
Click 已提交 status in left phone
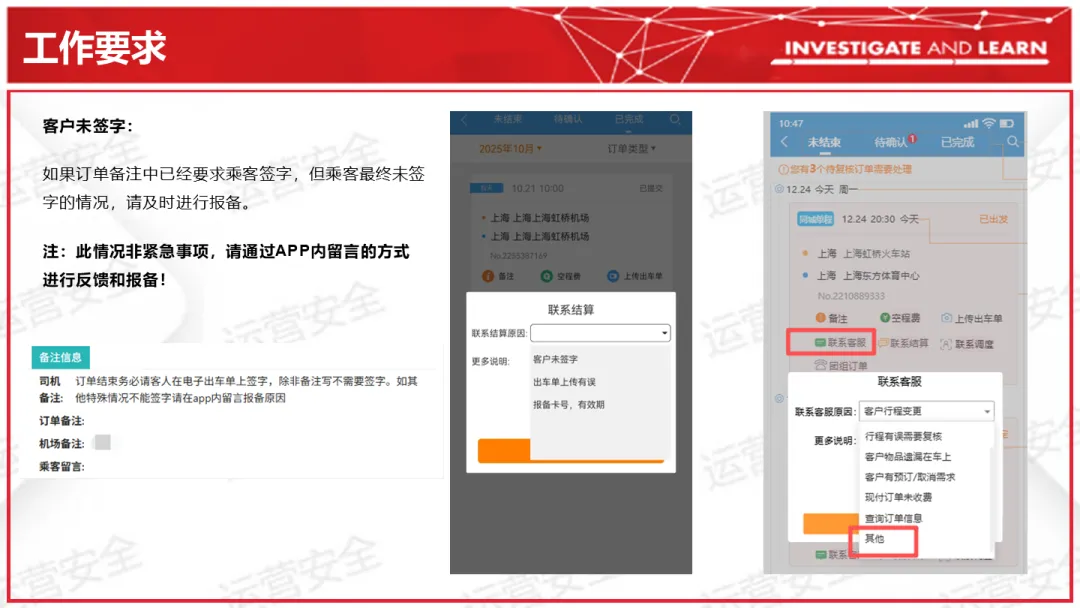(651, 188)
